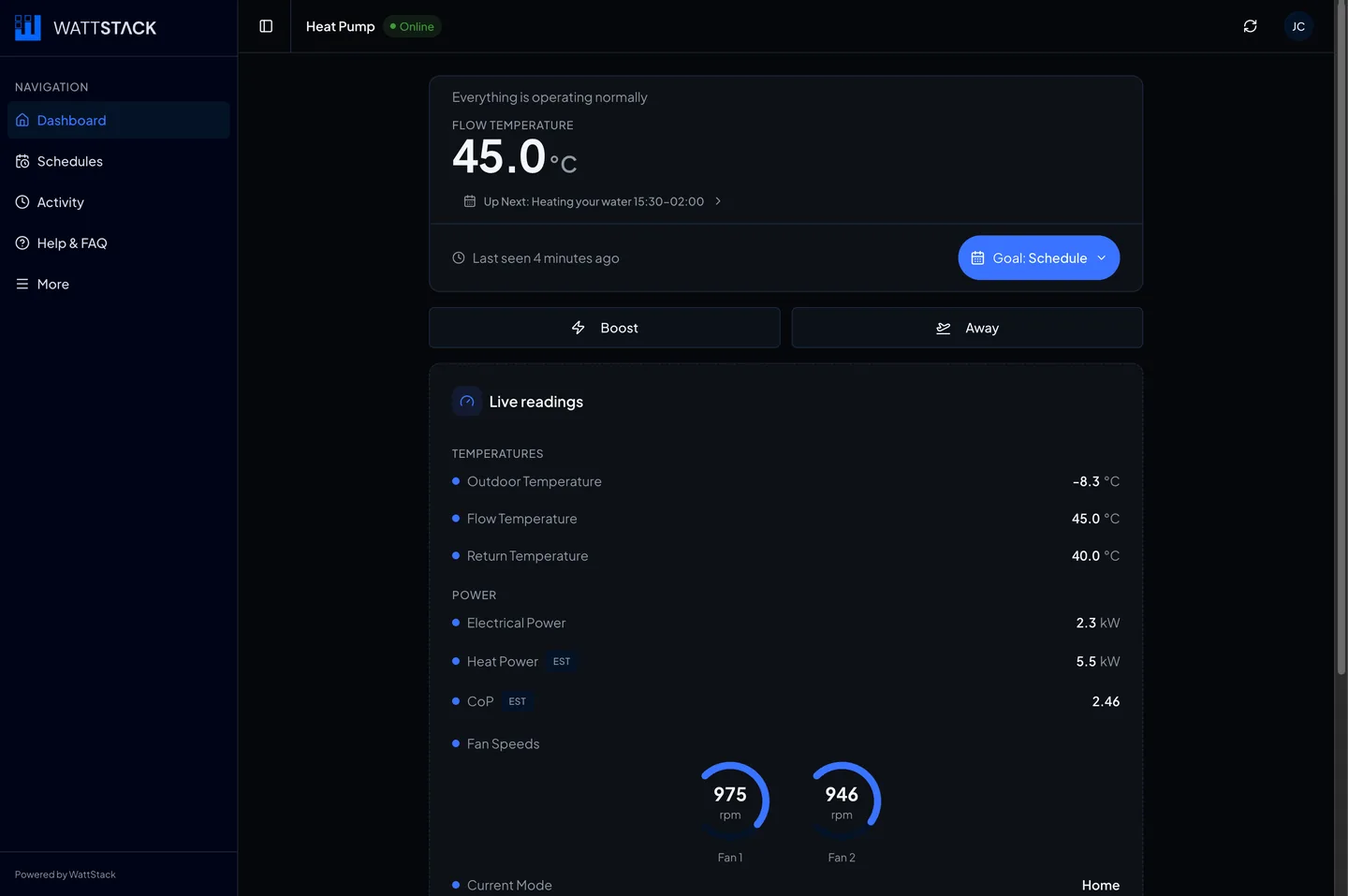1348x896 pixels.
Task: Open the More navigation item
Action: click(119, 284)
